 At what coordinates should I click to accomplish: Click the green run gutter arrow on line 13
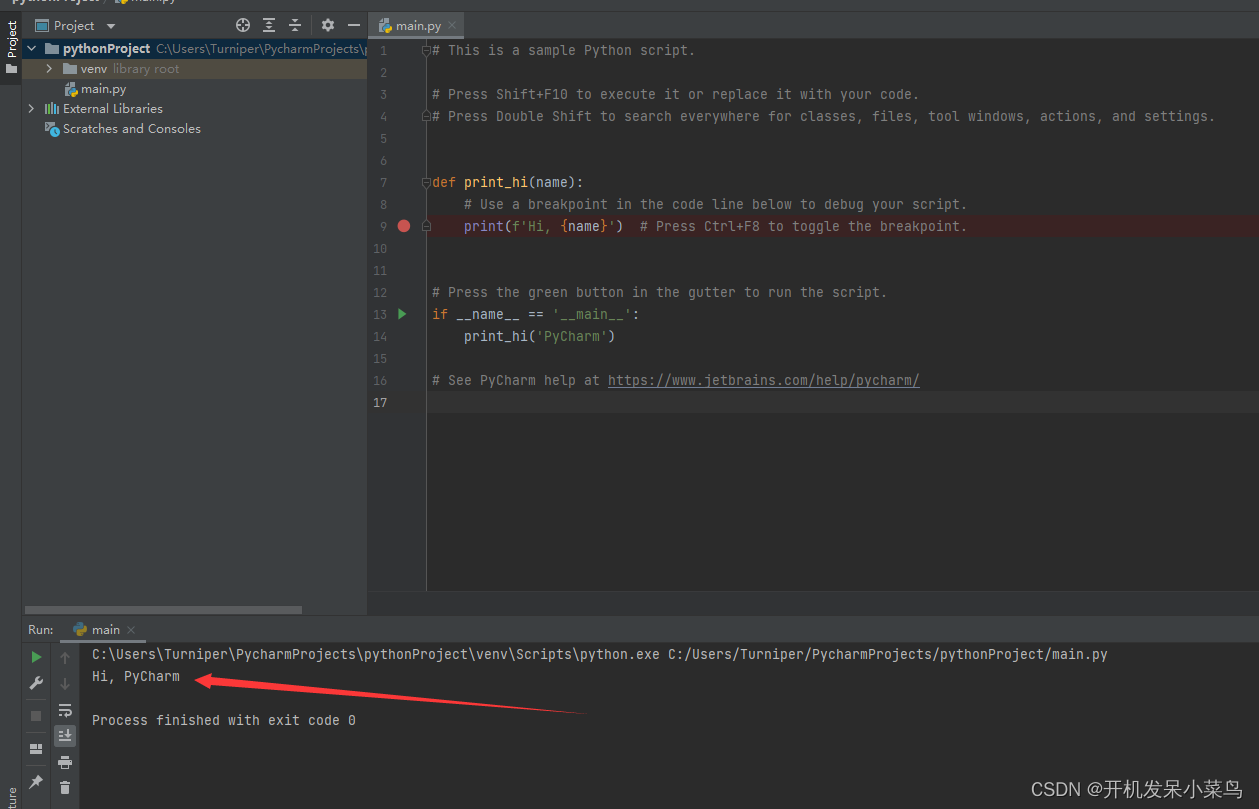point(402,314)
